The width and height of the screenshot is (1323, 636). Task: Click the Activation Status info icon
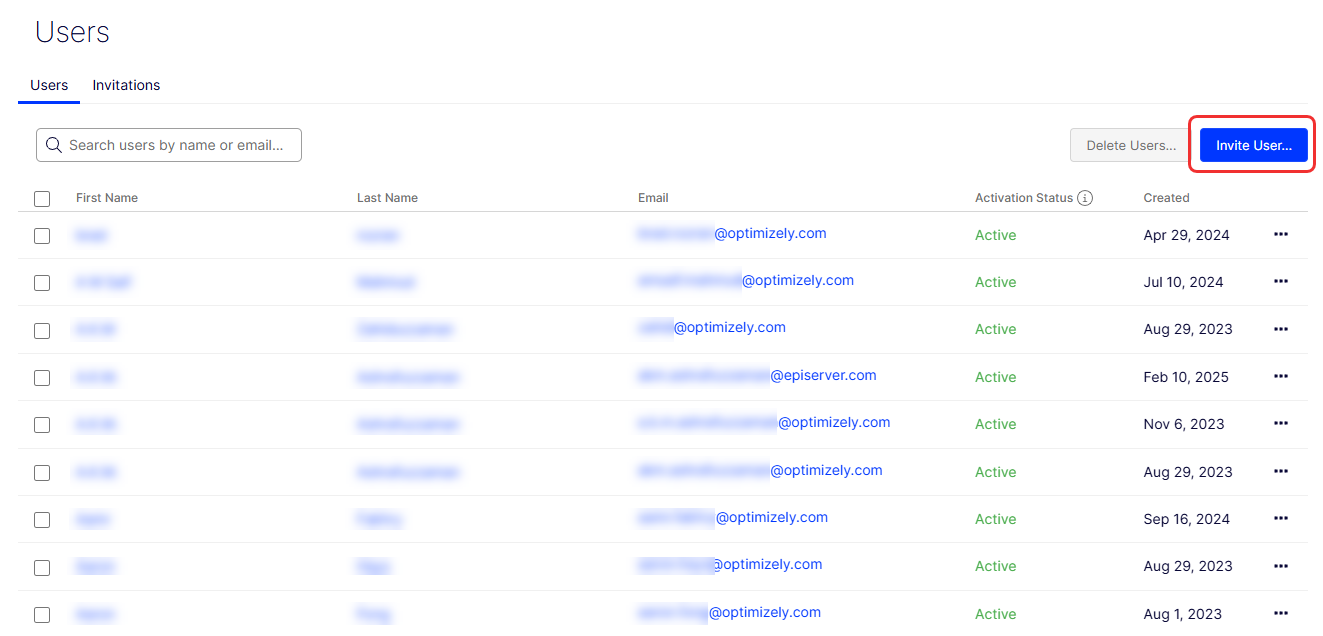tap(1085, 198)
